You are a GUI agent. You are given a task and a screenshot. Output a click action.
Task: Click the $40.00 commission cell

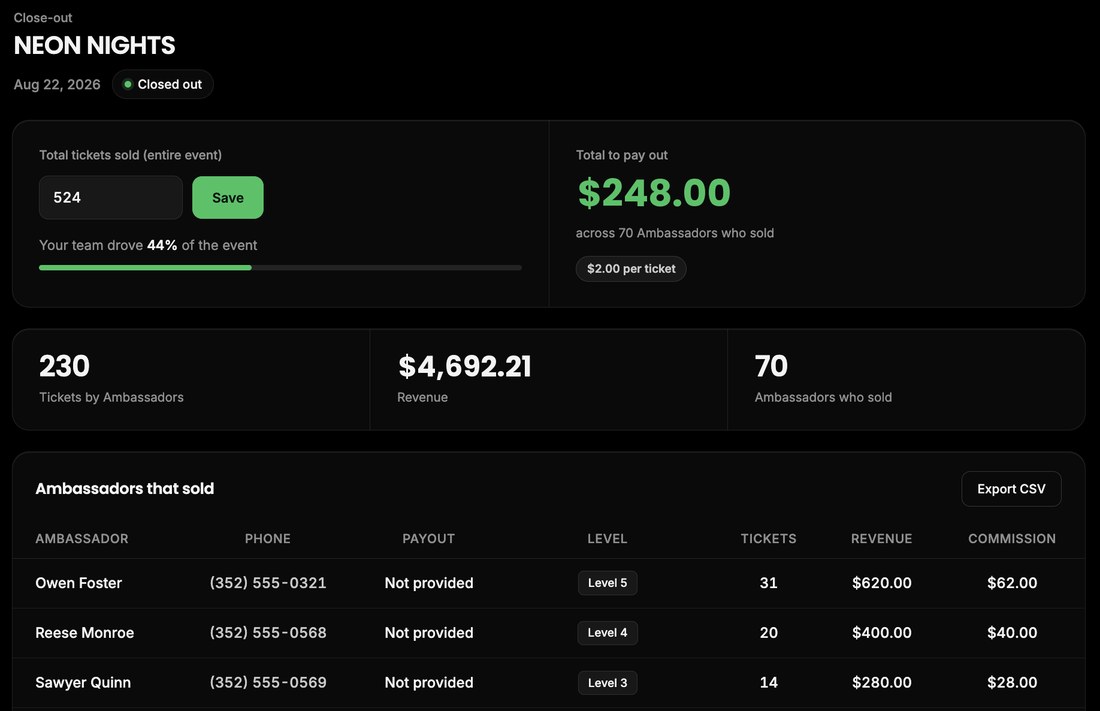coord(1012,632)
